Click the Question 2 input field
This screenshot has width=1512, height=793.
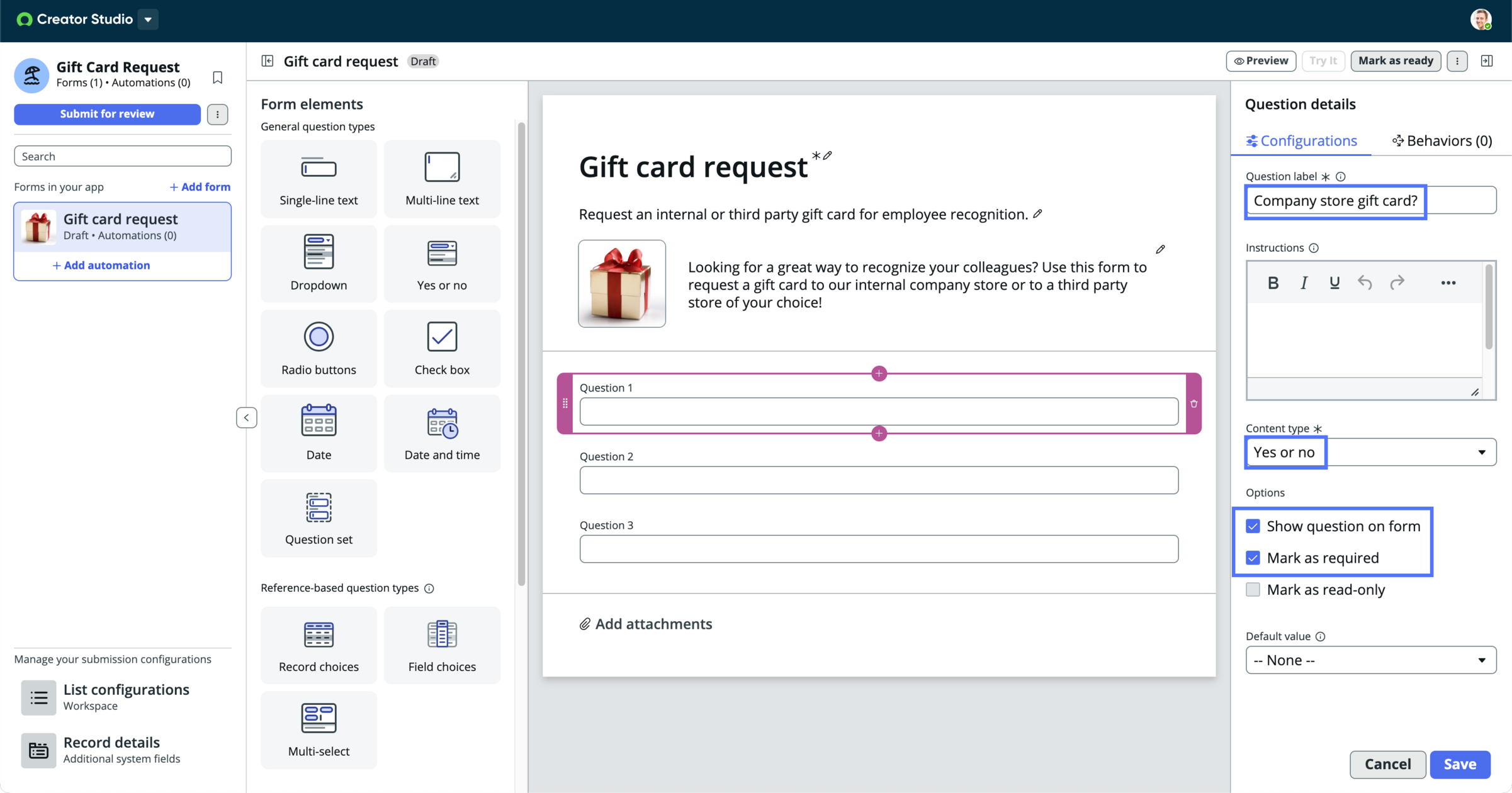click(x=879, y=480)
